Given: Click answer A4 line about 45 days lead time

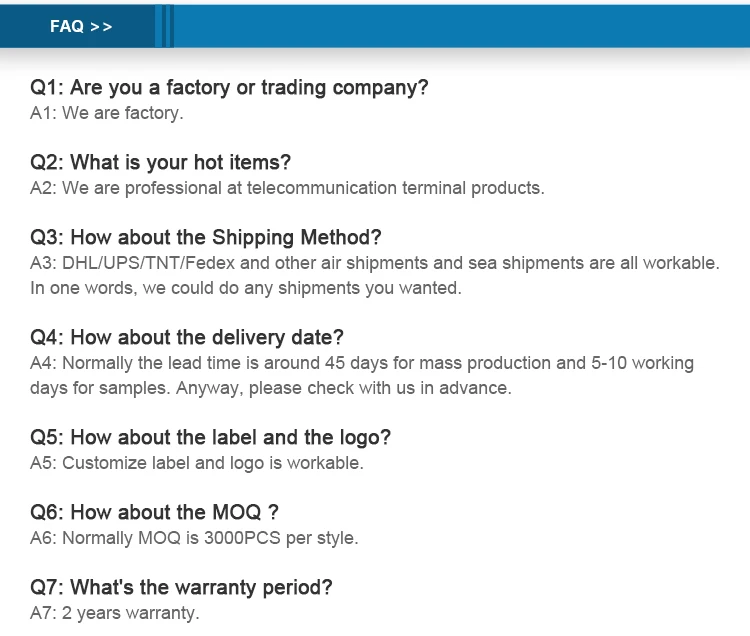Looking at the screenshot, I should pyautogui.click(x=361, y=363).
